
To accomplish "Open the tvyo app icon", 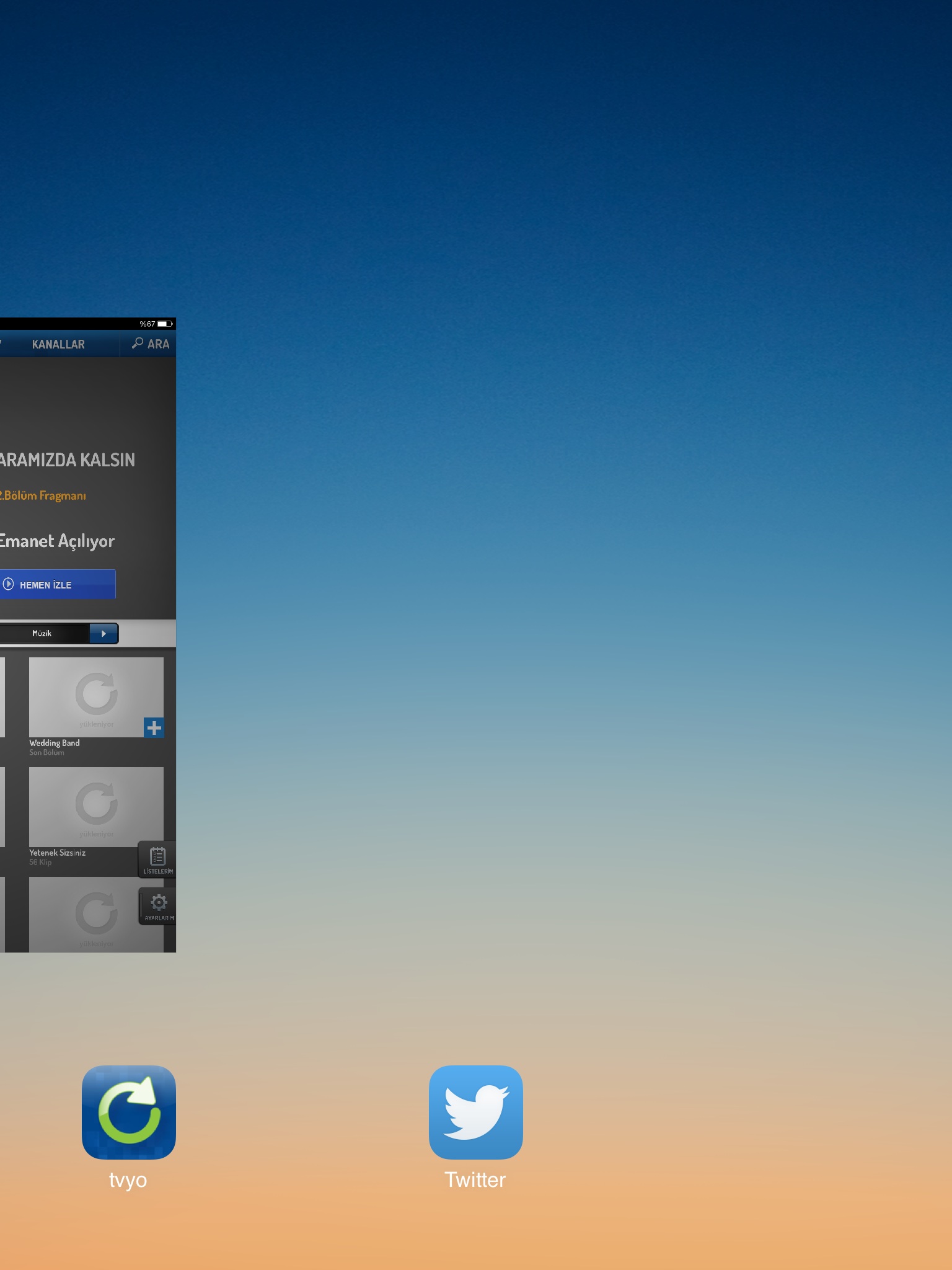I will click(129, 1112).
